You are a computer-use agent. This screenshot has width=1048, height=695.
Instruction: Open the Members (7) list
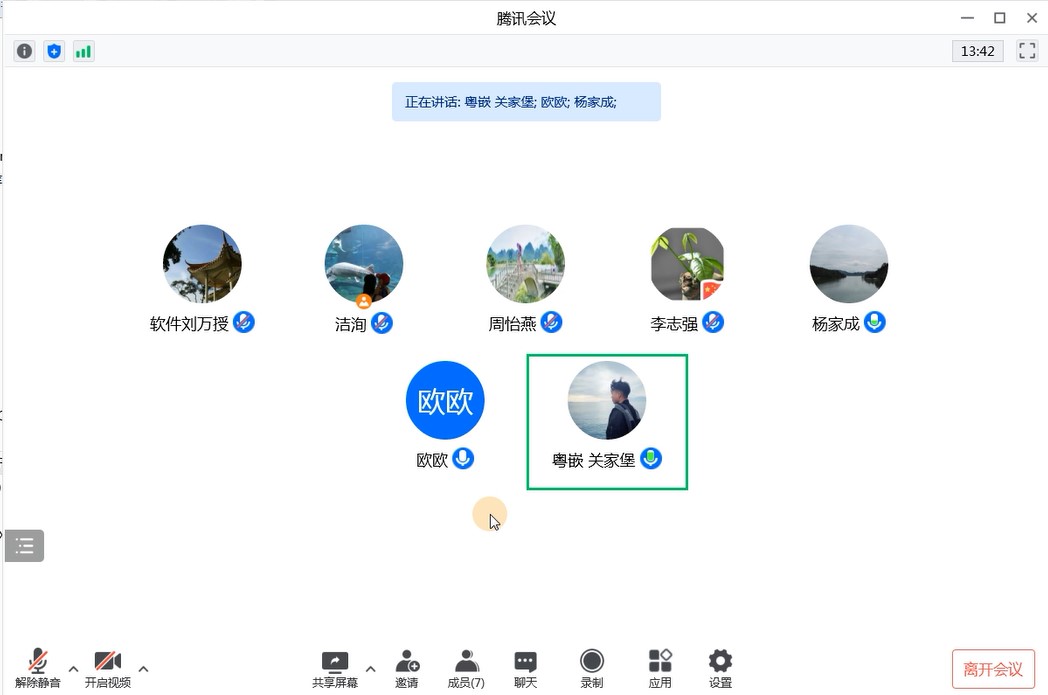[x=466, y=668]
